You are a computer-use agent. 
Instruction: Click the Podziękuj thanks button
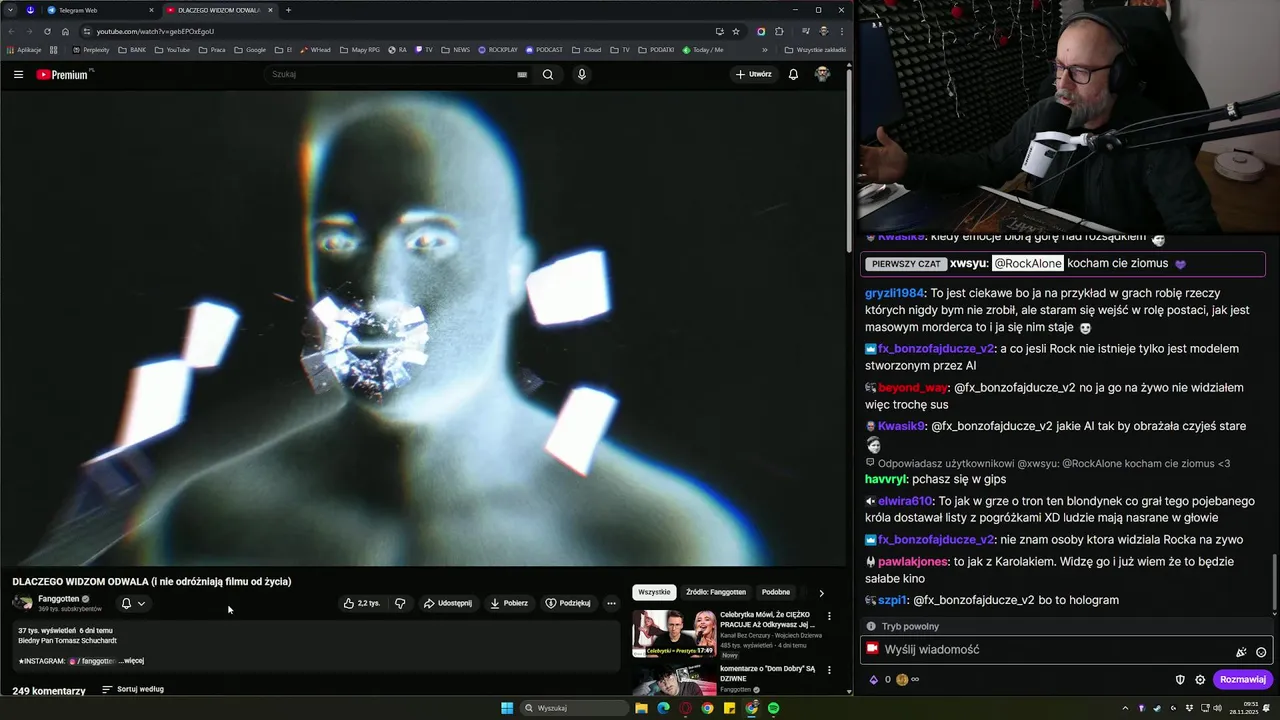tap(568, 603)
